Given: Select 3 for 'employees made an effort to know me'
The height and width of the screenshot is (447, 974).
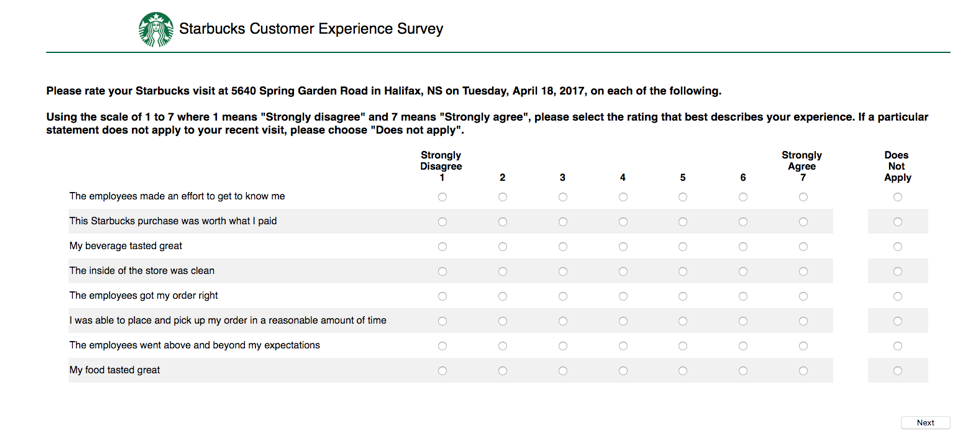Looking at the screenshot, I should tap(563, 197).
